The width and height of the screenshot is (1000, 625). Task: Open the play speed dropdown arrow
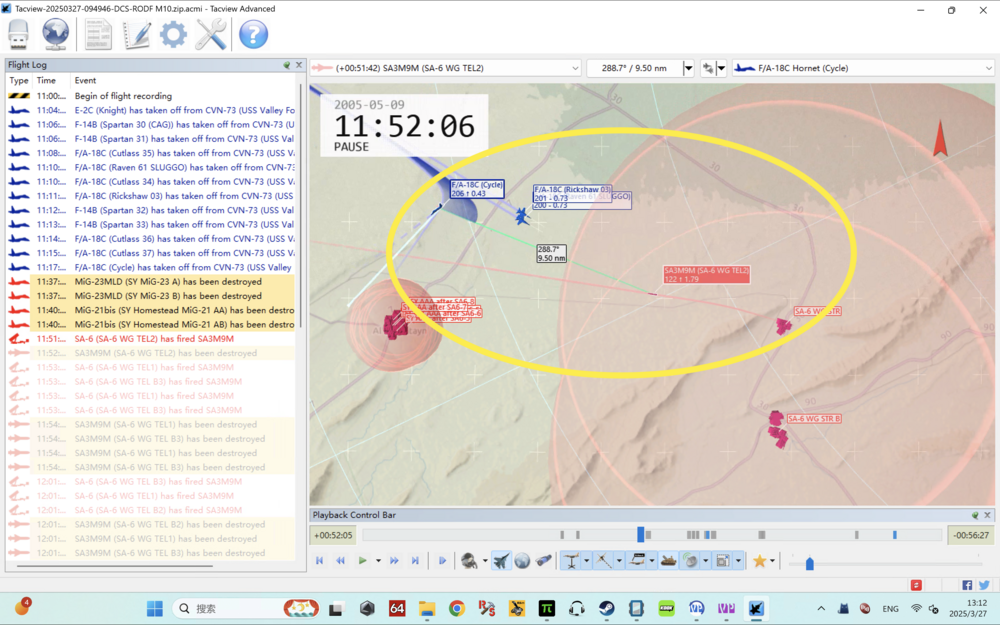click(378, 561)
